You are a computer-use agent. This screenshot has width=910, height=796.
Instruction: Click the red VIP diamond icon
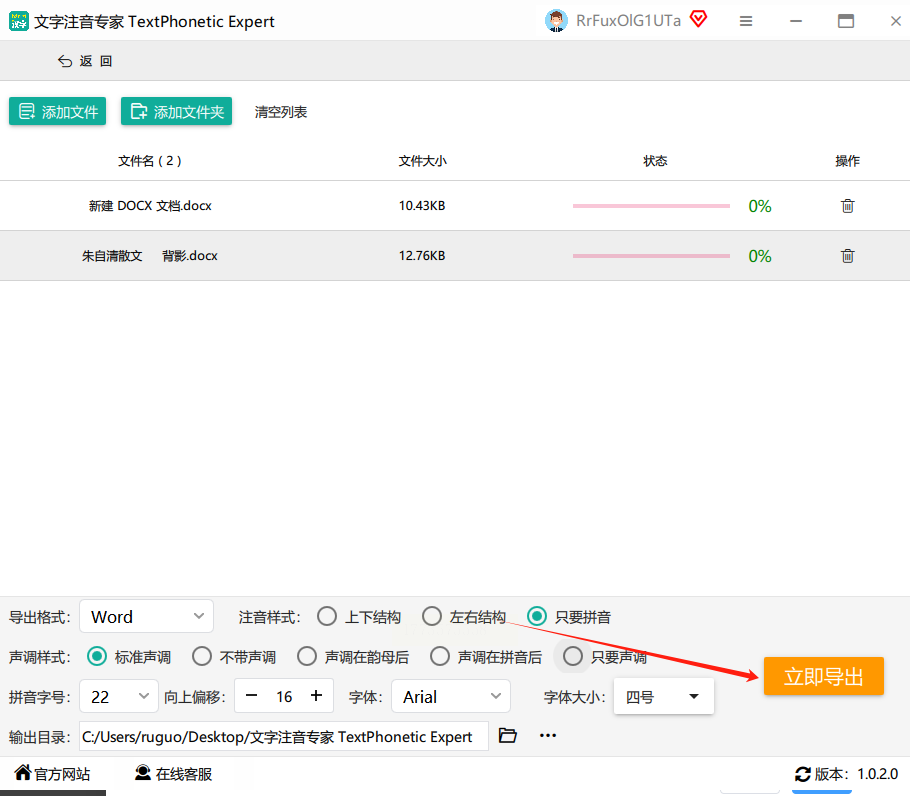point(699,19)
